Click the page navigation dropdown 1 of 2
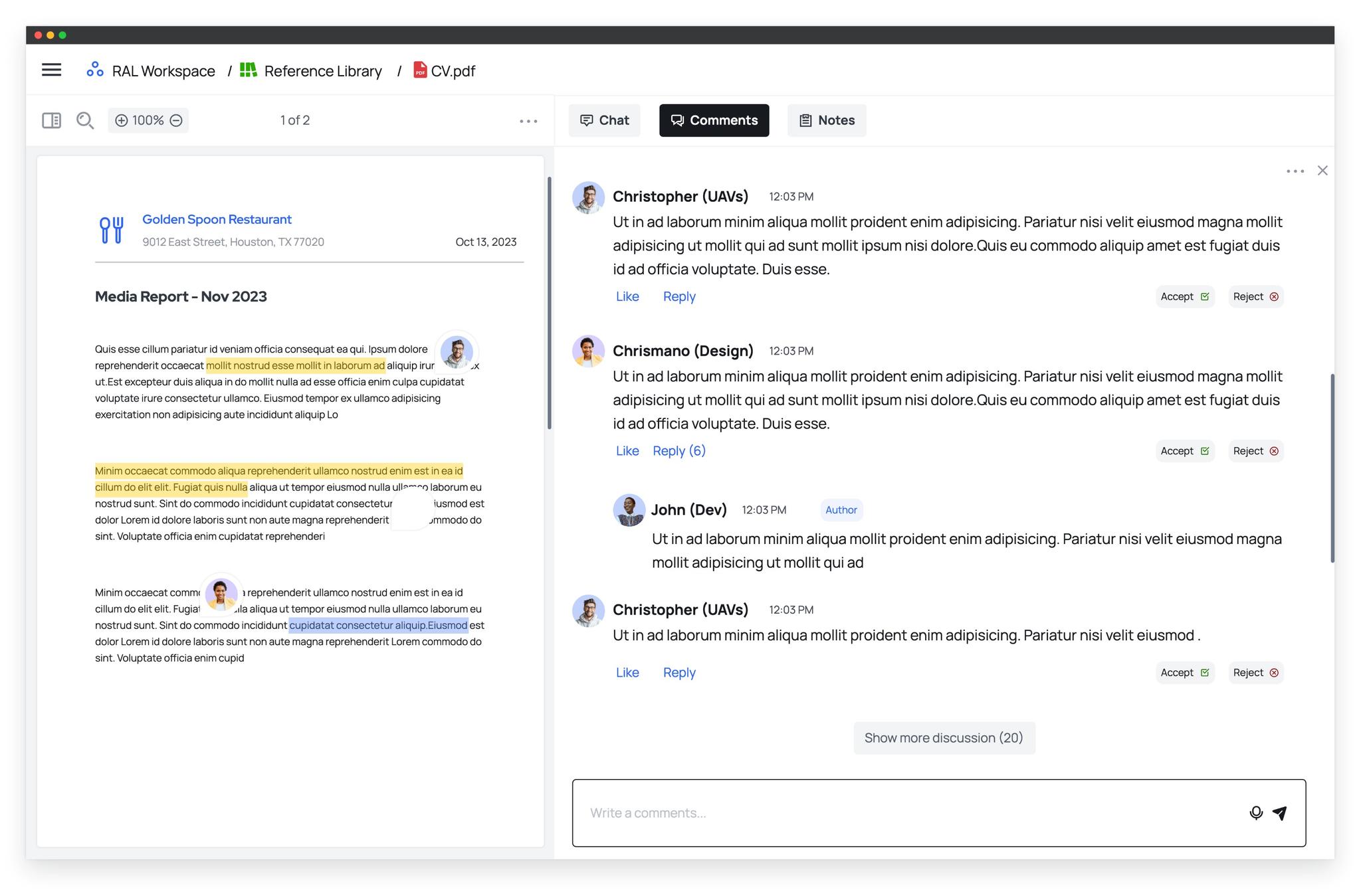The image size is (1361, 896). coord(294,120)
